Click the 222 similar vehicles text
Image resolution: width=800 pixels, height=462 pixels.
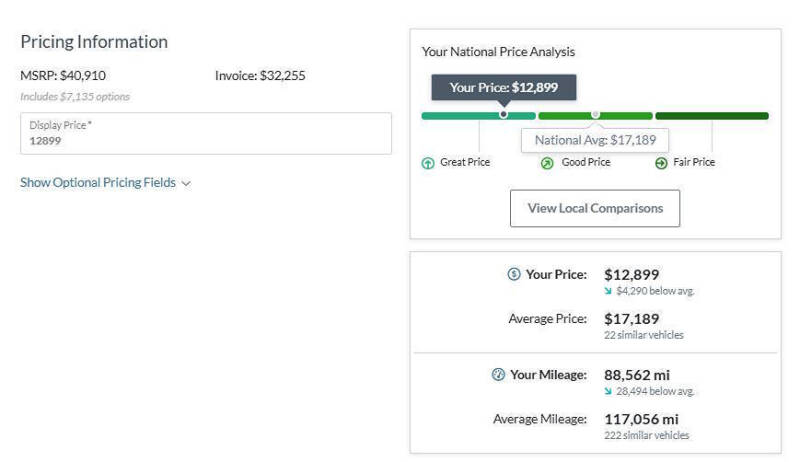point(646,435)
